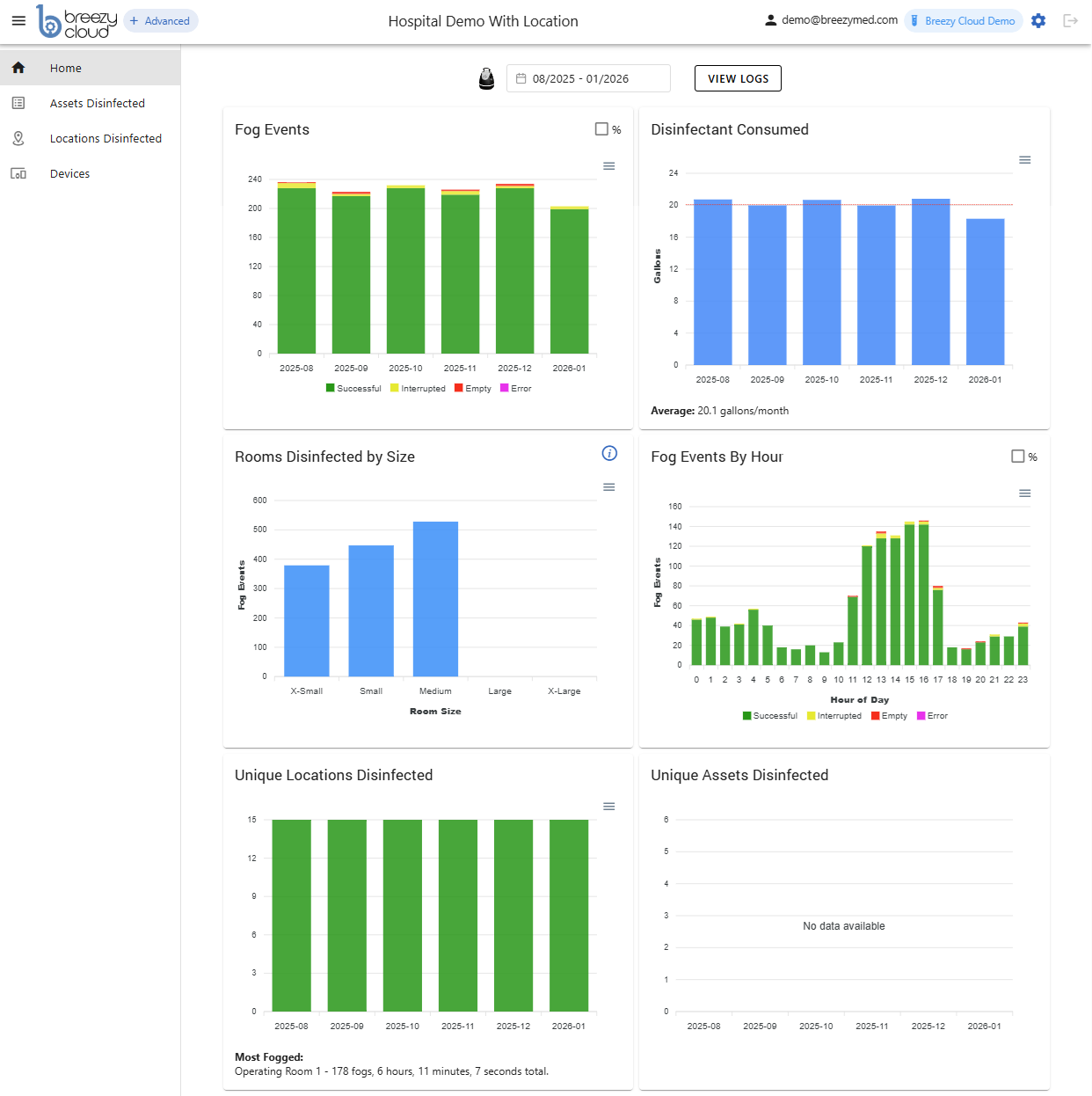Select Home in the sidebar
Viewport: 1092px width, 1096px height.
tap(65, 69)
